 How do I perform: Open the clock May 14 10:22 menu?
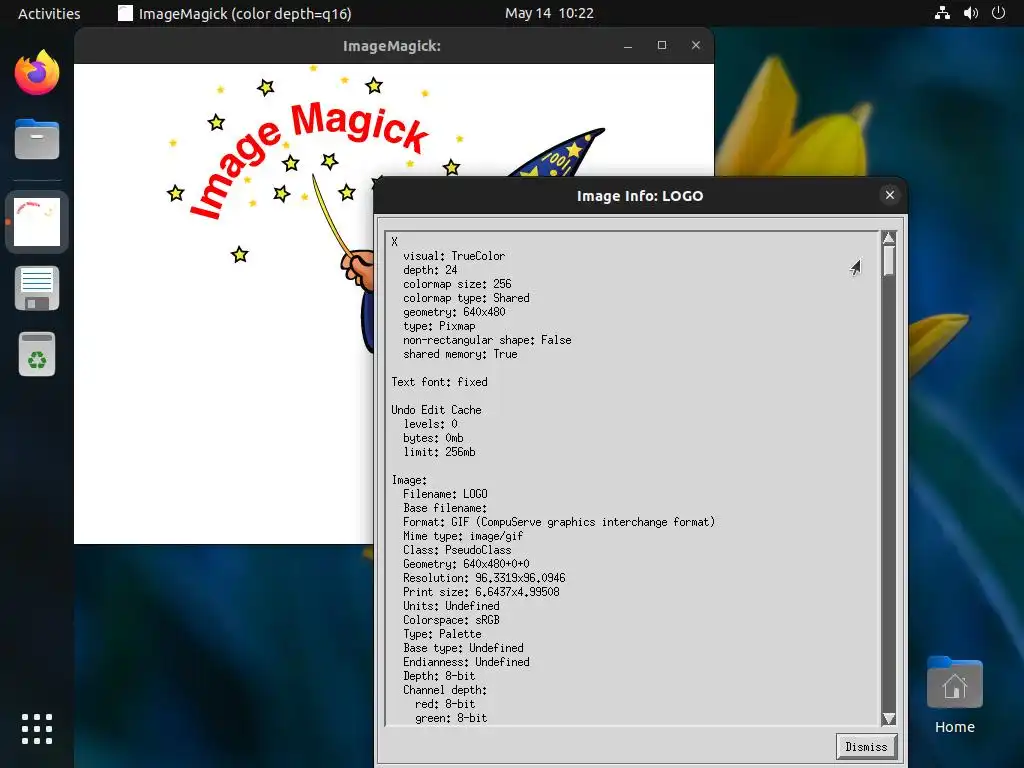tap(549, 13)
